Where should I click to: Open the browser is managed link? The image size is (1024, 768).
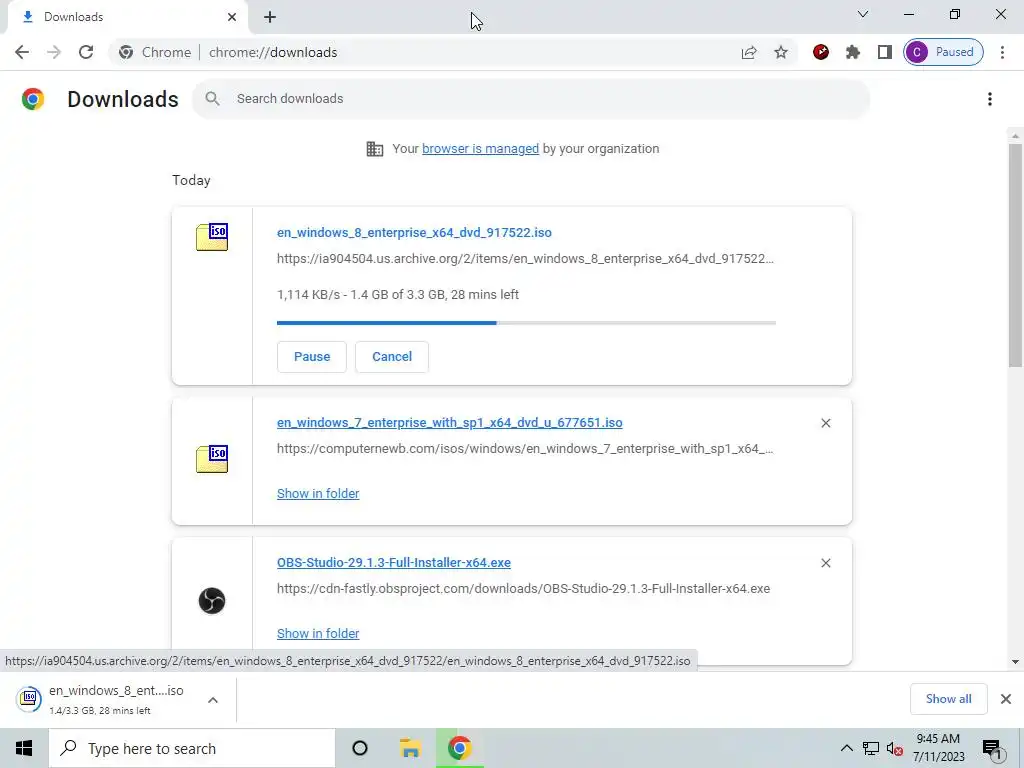481,149
